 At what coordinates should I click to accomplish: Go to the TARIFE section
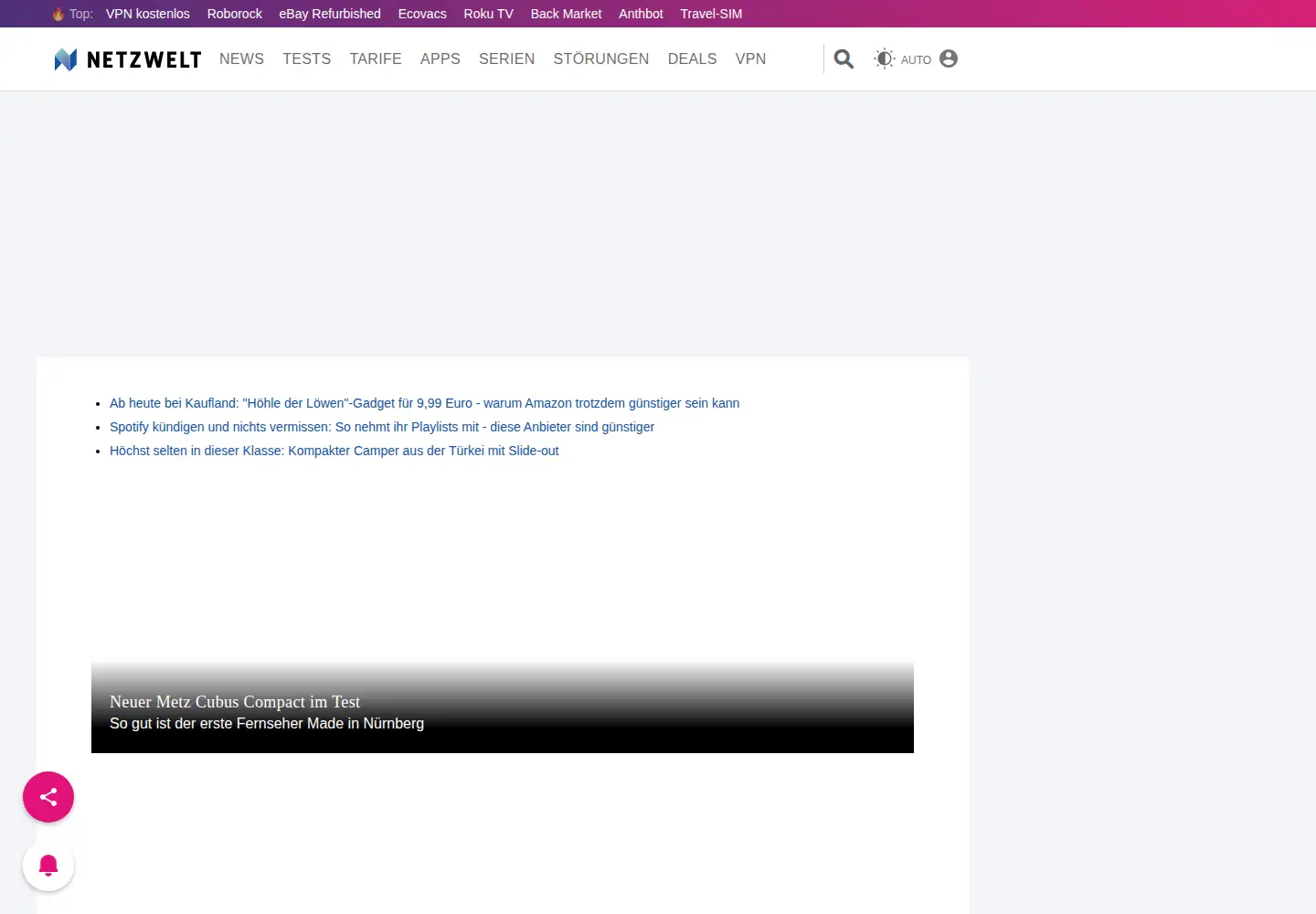[x=376, y=58]
